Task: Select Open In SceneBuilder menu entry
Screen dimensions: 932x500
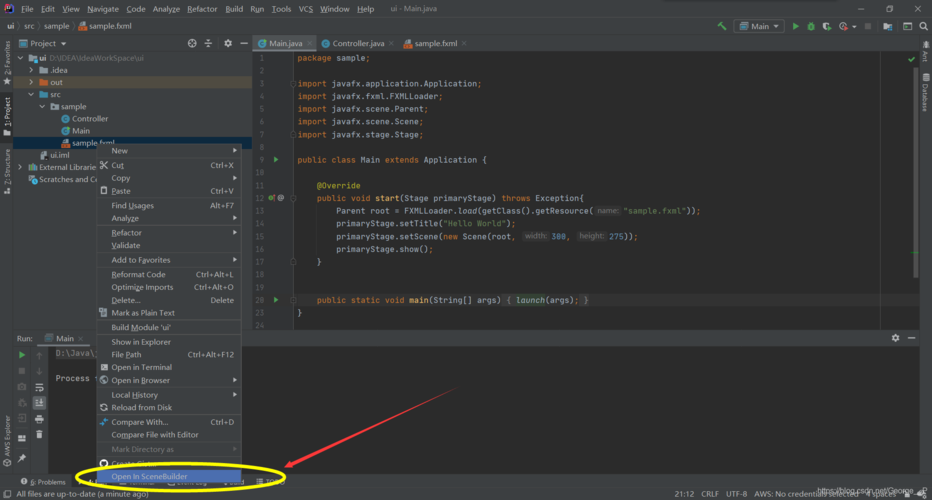Action: pyautogui.click(x=169, y=476)
